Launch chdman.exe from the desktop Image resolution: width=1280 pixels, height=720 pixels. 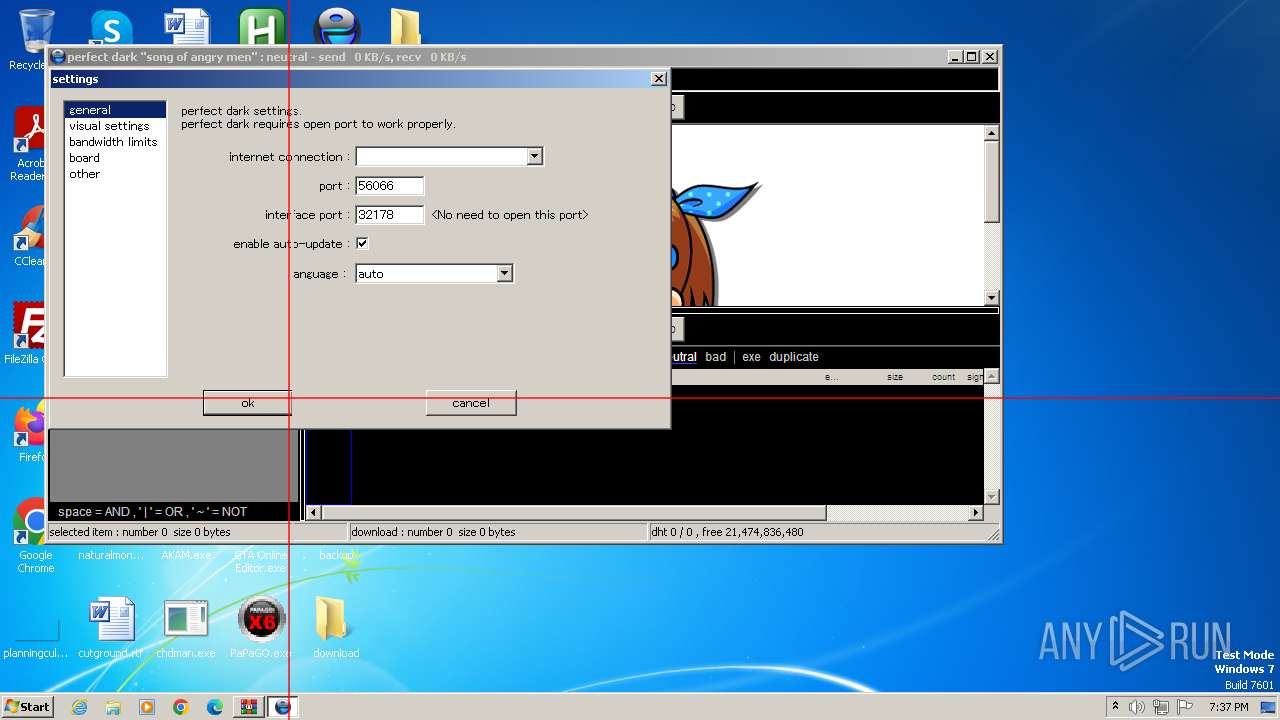(186, 627)
